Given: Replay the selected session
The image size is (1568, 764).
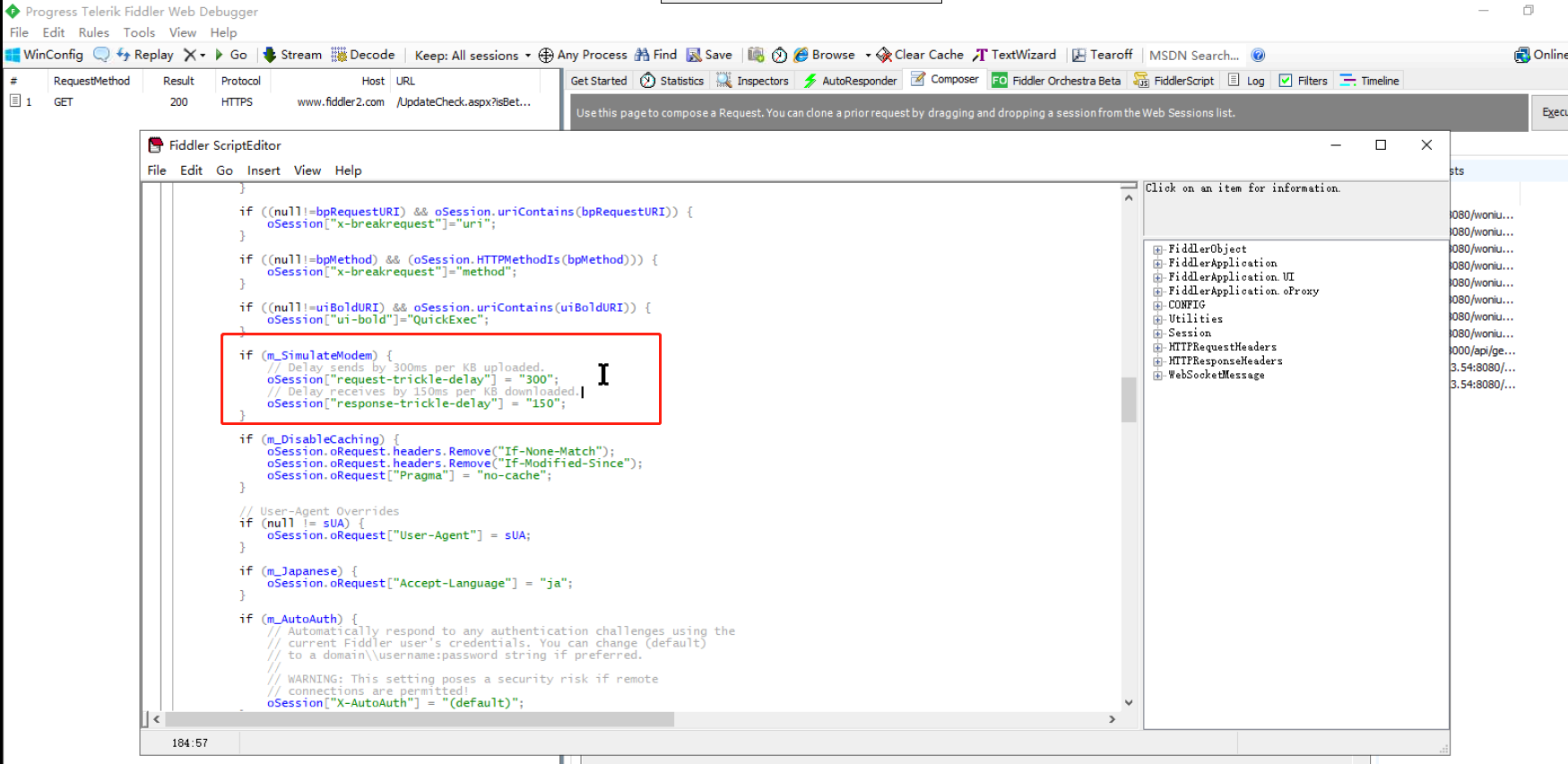Looking at the screenshot, I should 145,55.
